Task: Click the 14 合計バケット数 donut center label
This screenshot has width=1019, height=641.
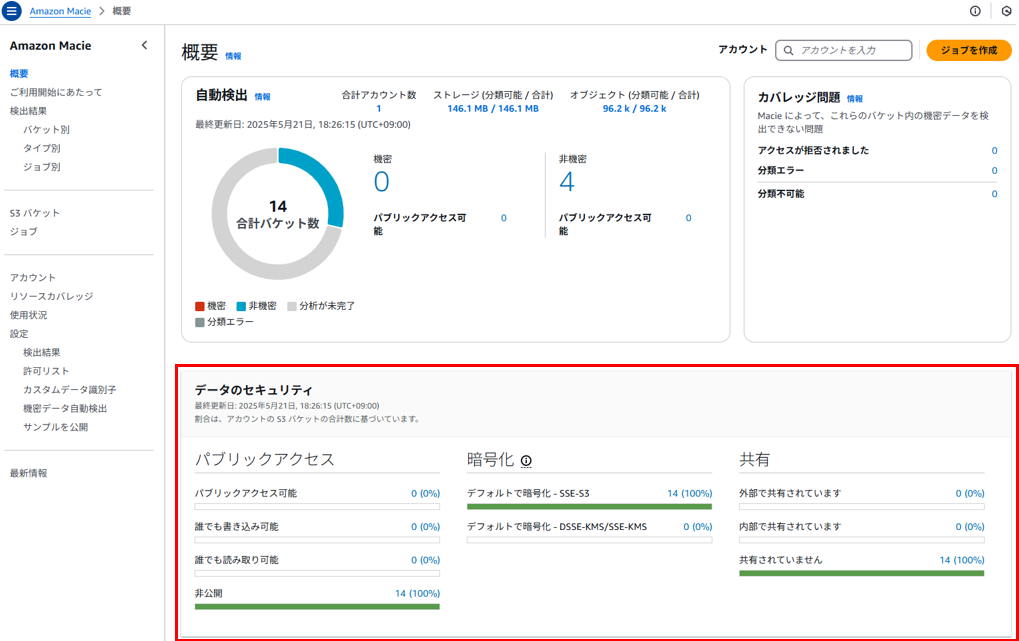Action: (277, 215)
